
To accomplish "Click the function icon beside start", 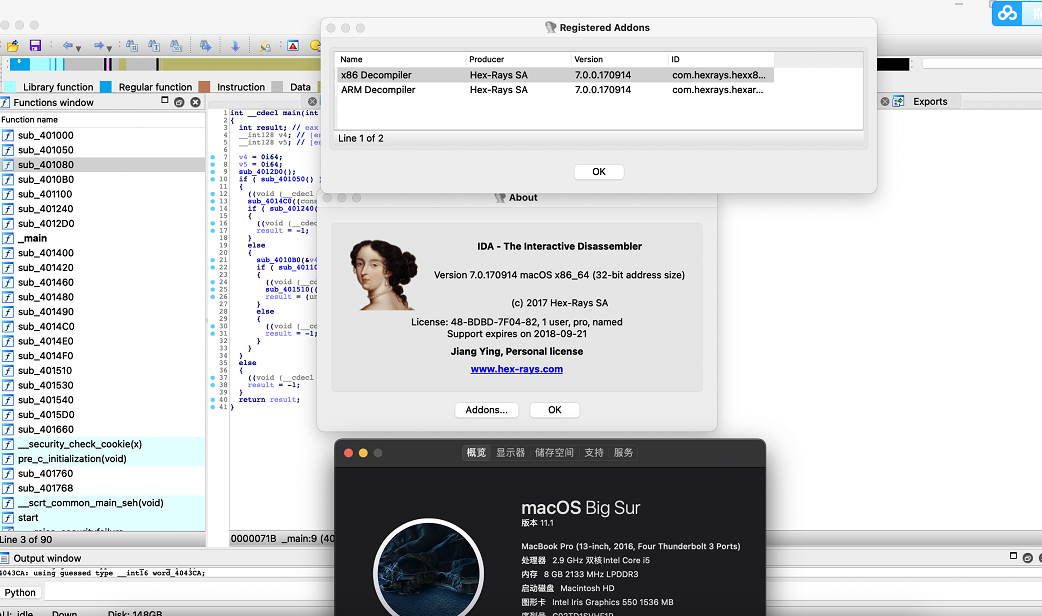I will point(8,518).
